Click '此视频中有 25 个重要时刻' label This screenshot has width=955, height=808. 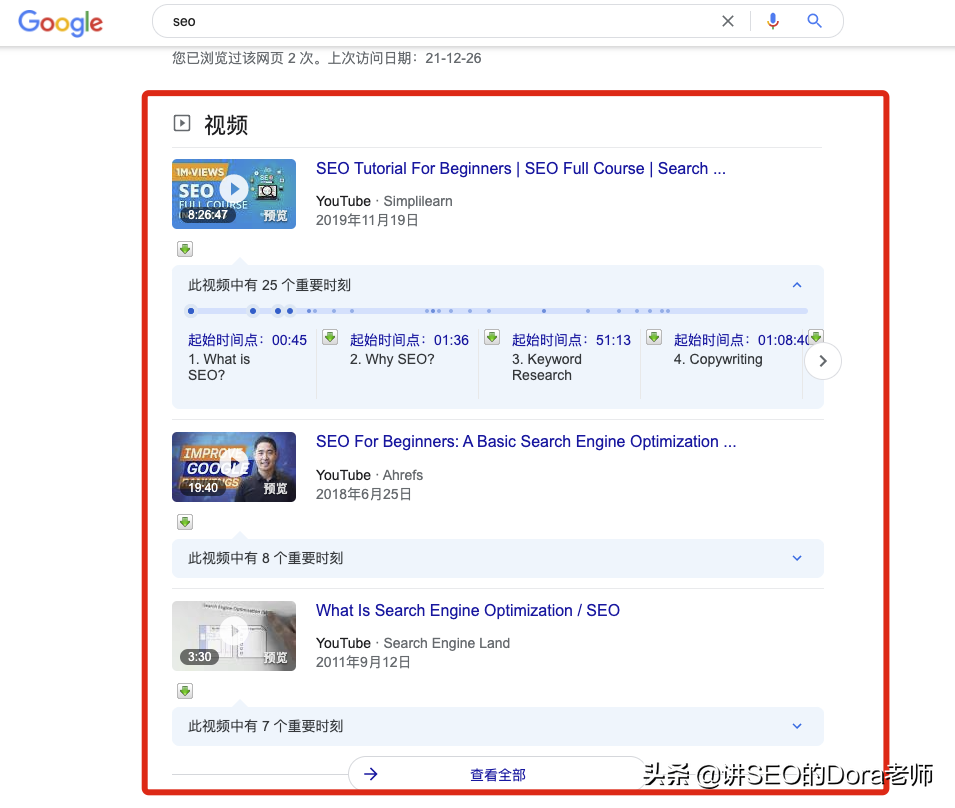(269, 285)
